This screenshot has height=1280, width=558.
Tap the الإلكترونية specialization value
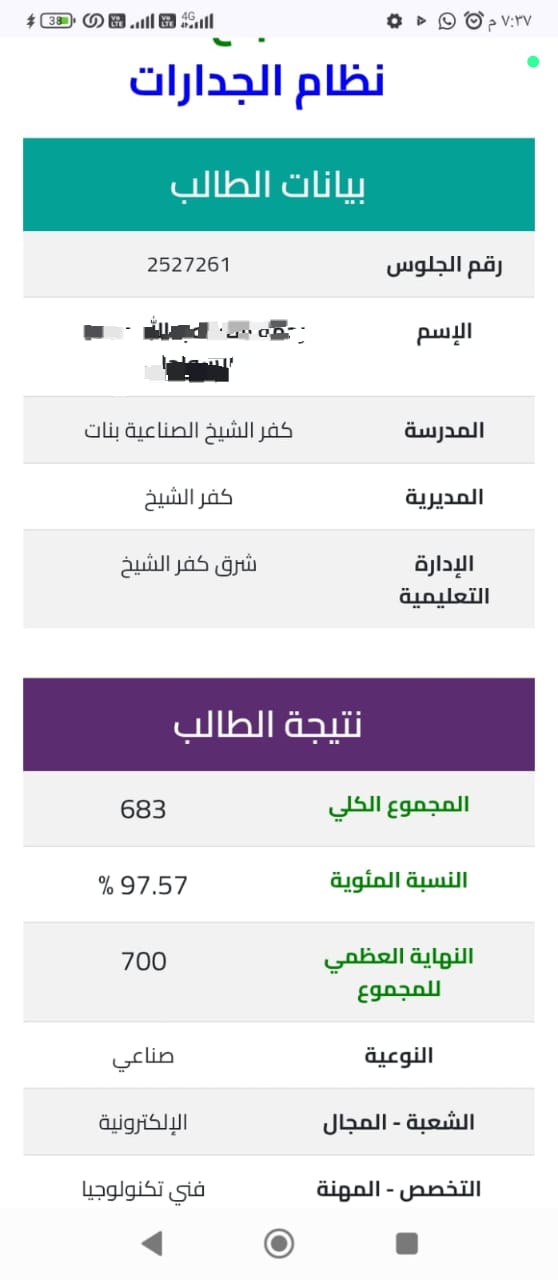pyautogui.click(x=143, y=1122)
